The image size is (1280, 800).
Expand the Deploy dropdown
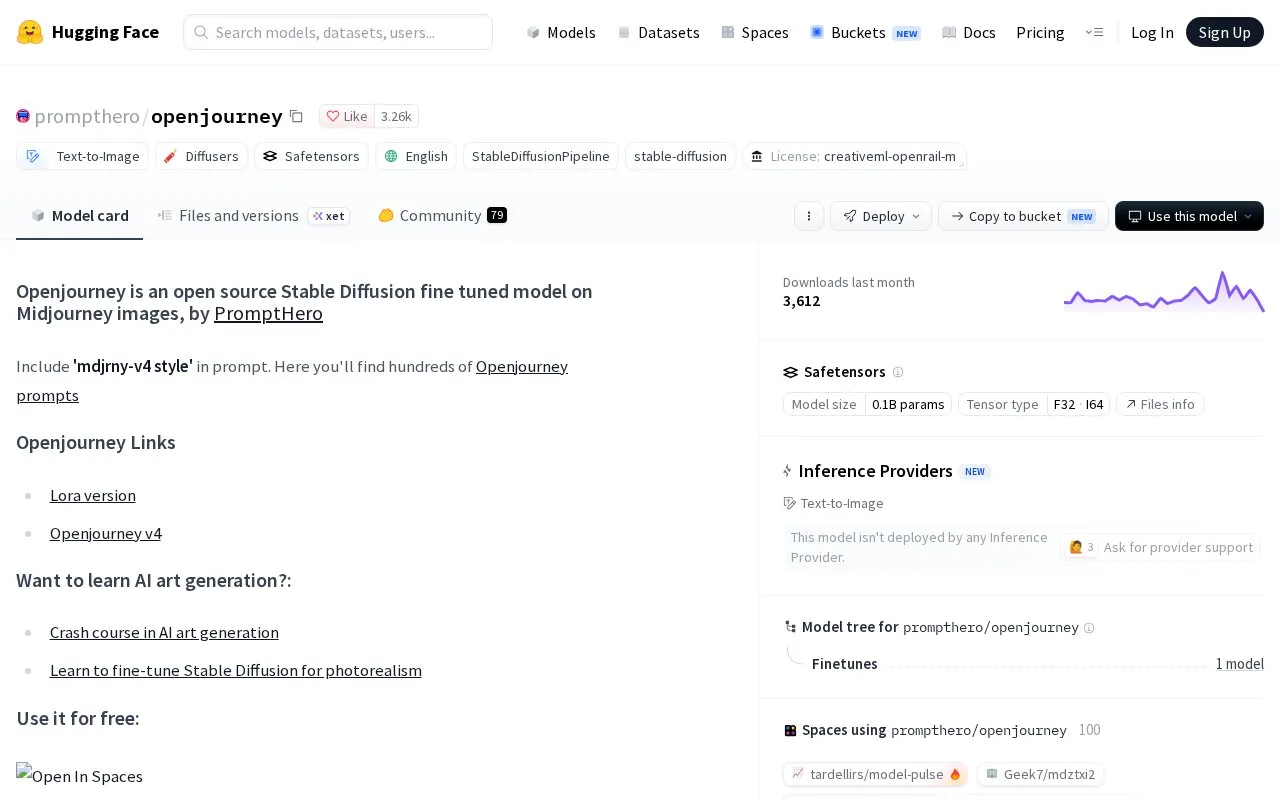(881, 216)
